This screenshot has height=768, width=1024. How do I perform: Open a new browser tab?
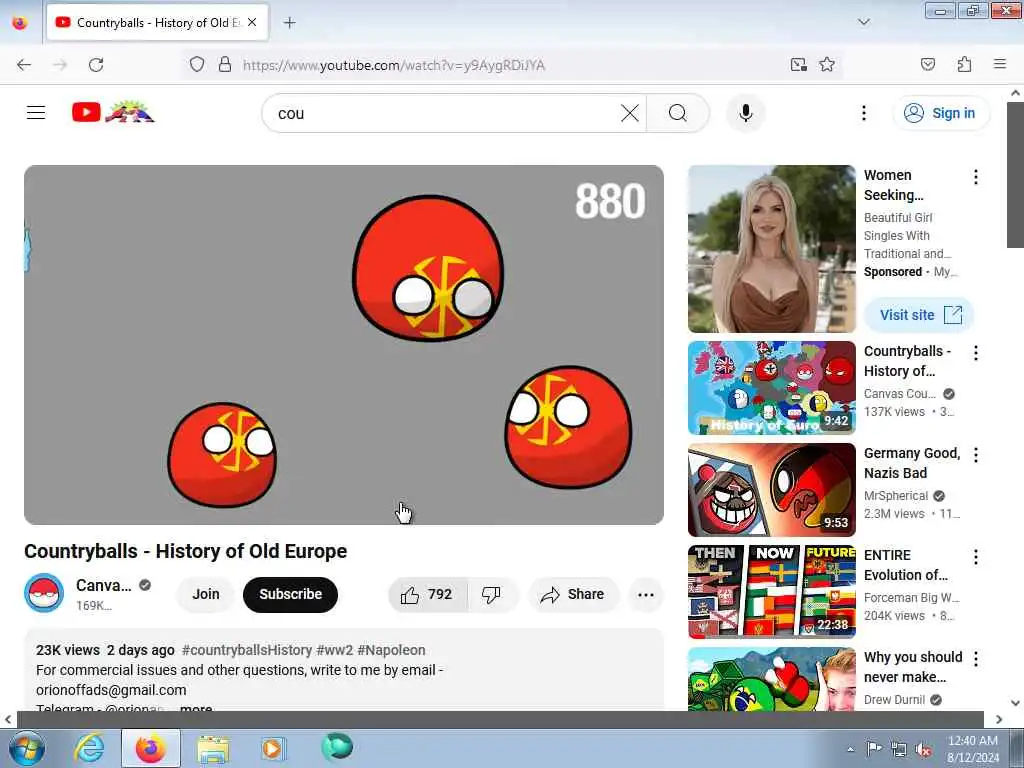(289, 23)
